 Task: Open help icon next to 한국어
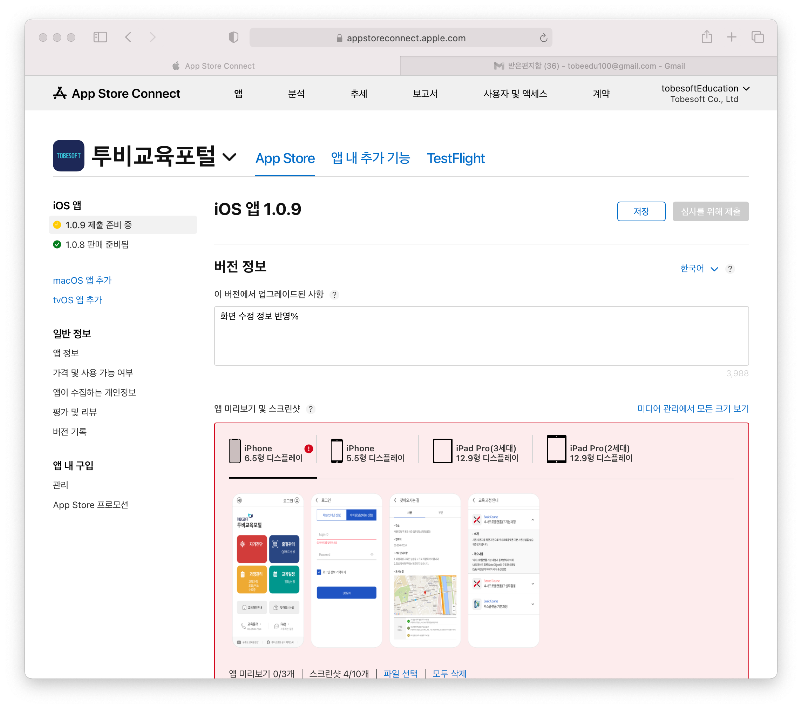click(x=730, y=269)
